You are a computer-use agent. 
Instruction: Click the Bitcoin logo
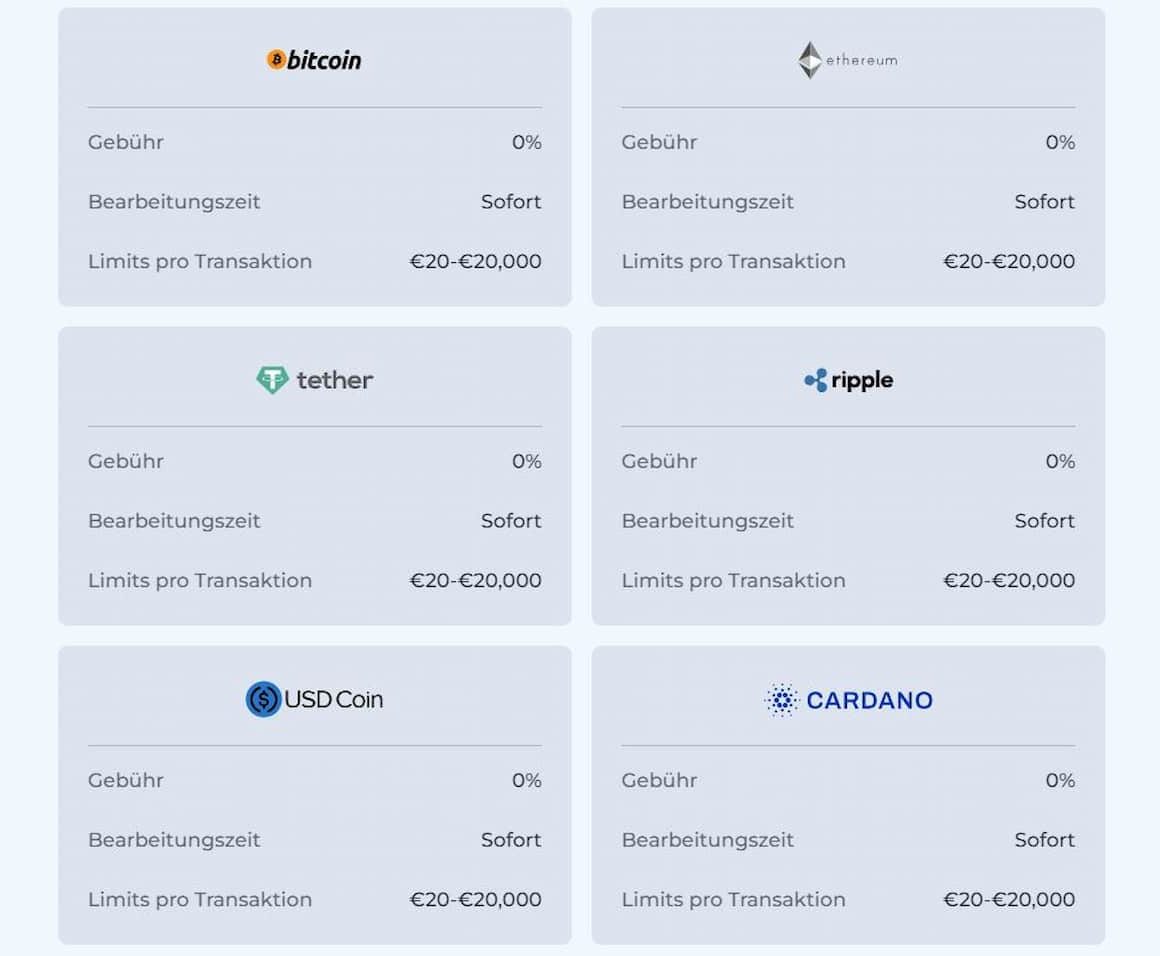click(314, 60)
